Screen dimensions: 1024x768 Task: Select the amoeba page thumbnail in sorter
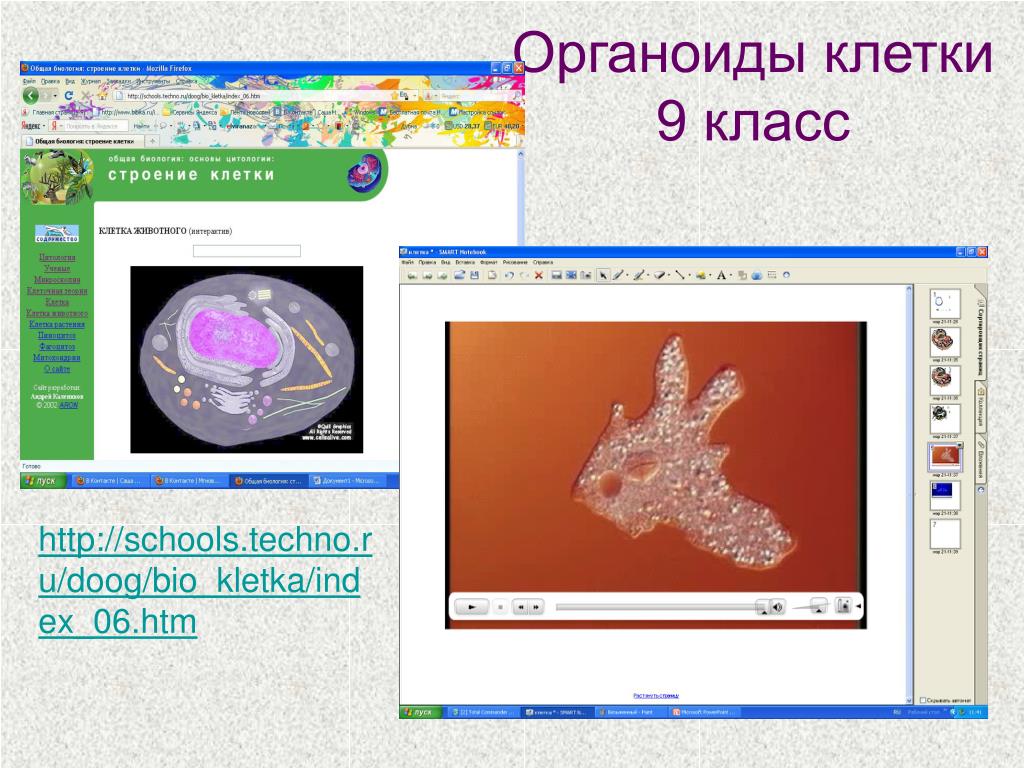pyautogui.click(x=944, y=456)
